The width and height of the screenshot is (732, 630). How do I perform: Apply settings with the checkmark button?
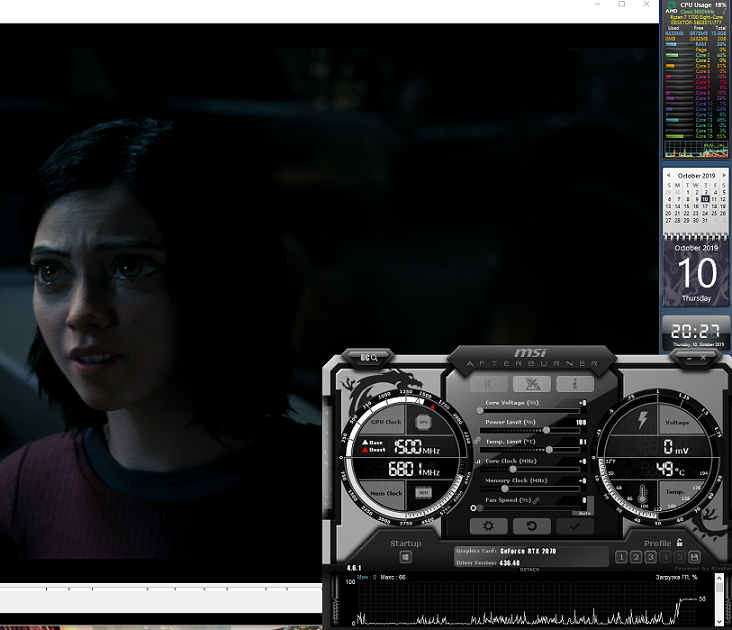coord(575,526)
